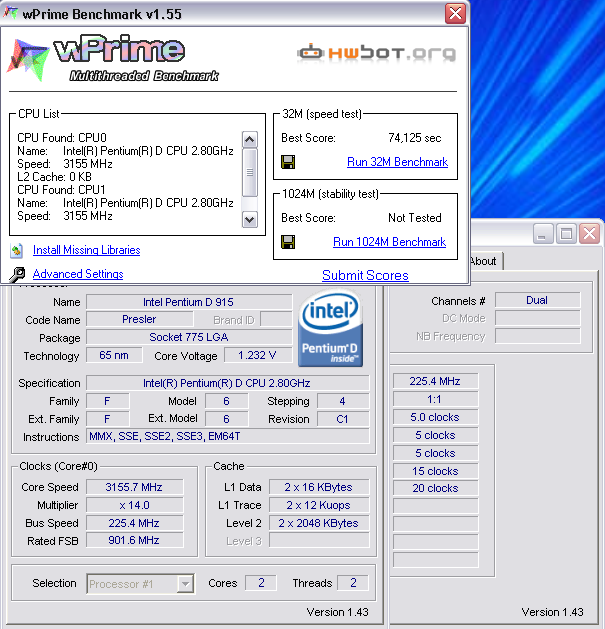
Task: Click the L1 Trace value 2 x 12 Kuops
Action: (319, 505)
